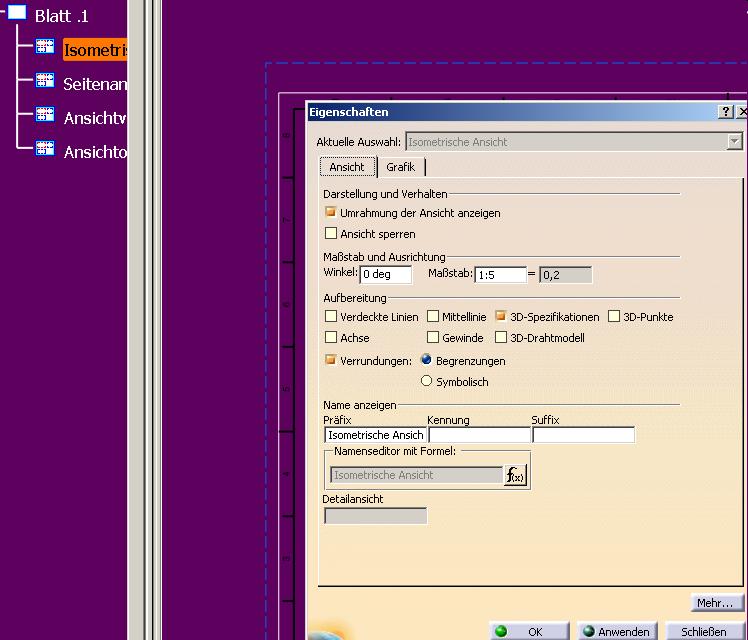Click the Präfix name field
This screenshot has width=748, height=640.
[x=375, y=435]
